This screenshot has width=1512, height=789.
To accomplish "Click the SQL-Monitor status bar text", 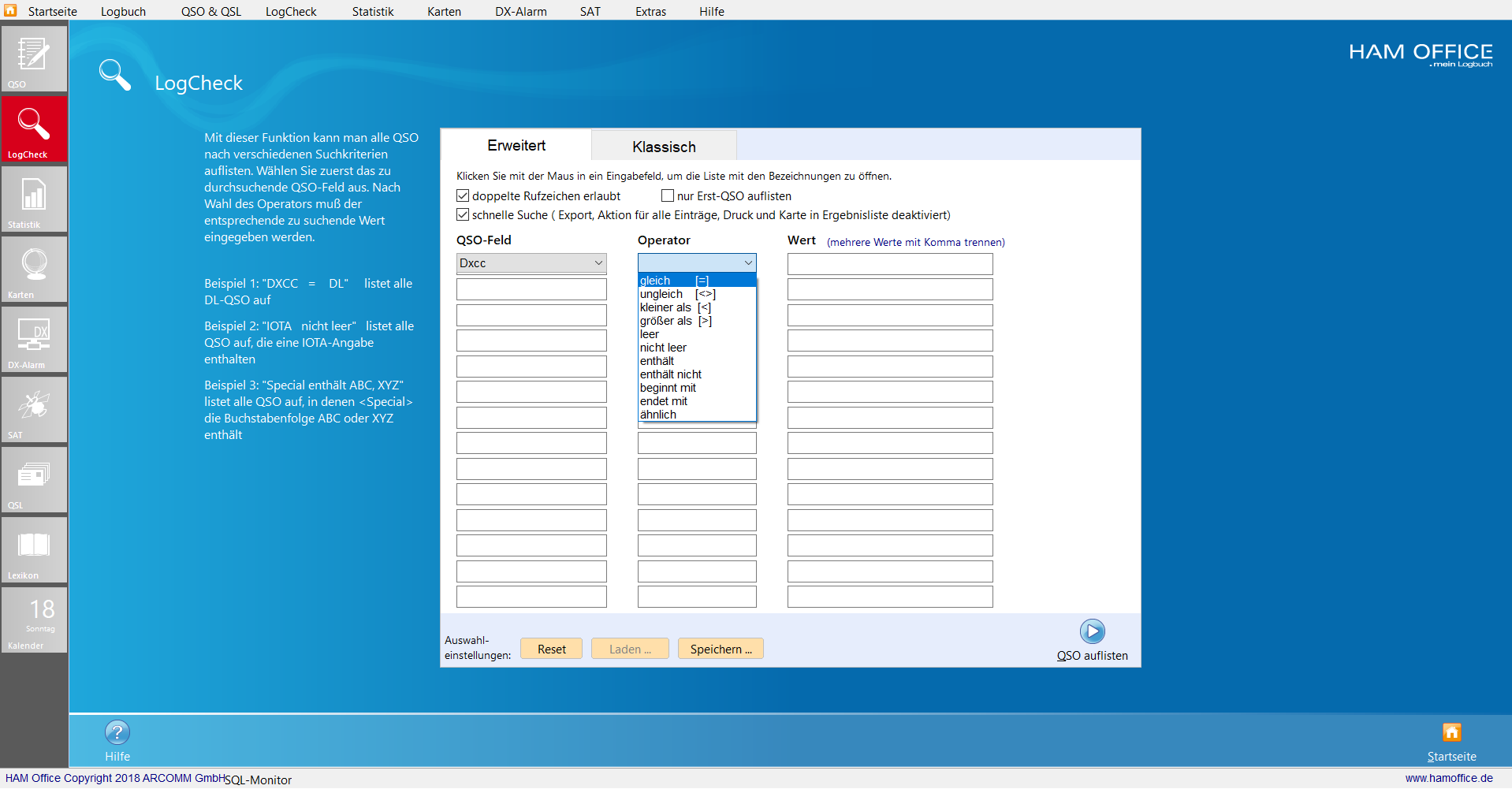I will click(x=259, y=780).
